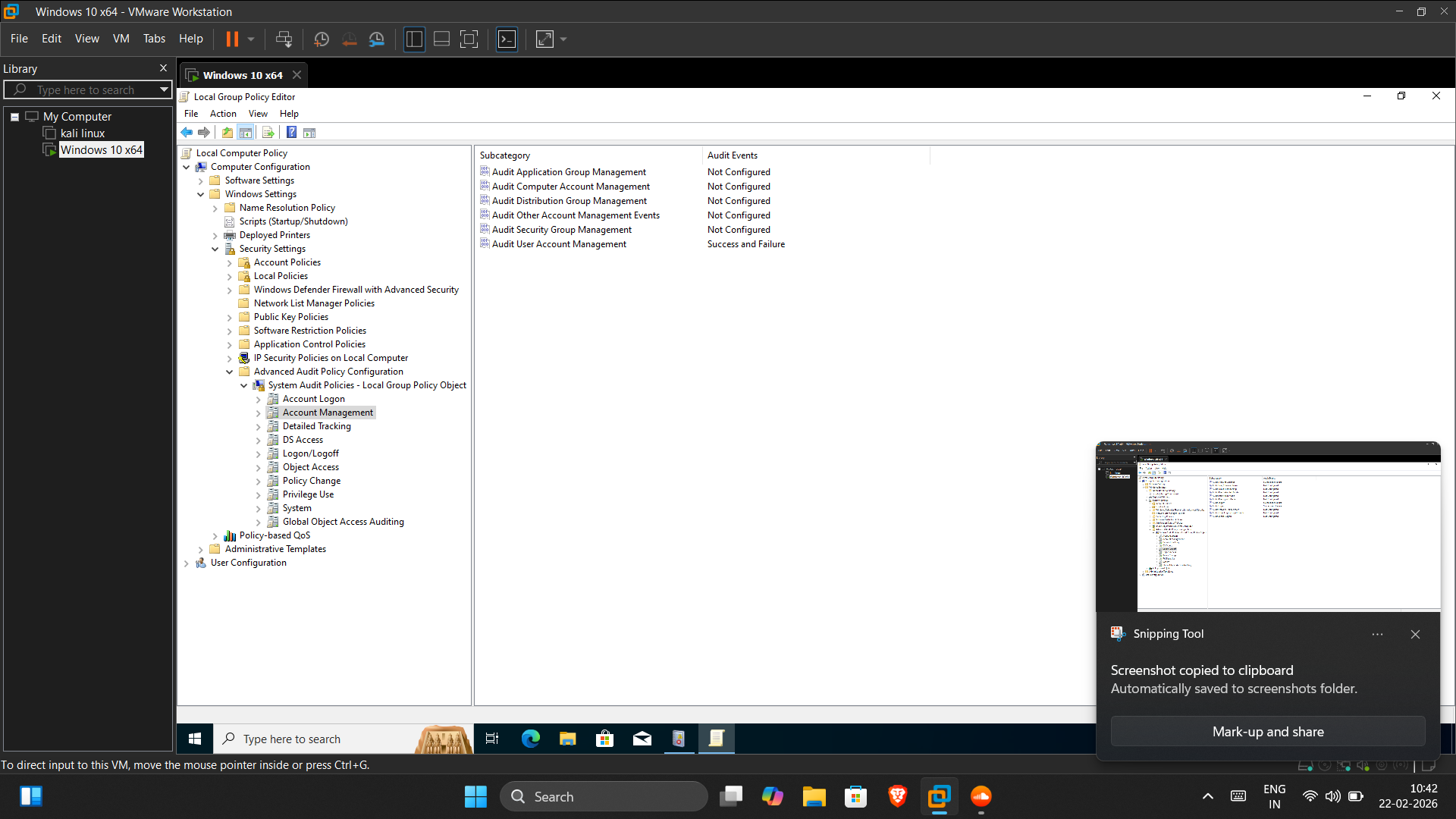Select Object Access in the tree
This screenshot has height=819, width=1456.
click(311, 467)
